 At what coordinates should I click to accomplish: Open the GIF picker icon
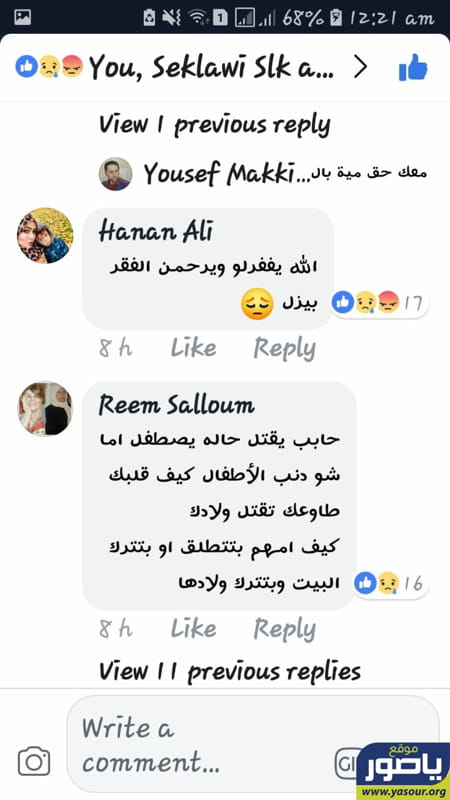tap(347, 763)
